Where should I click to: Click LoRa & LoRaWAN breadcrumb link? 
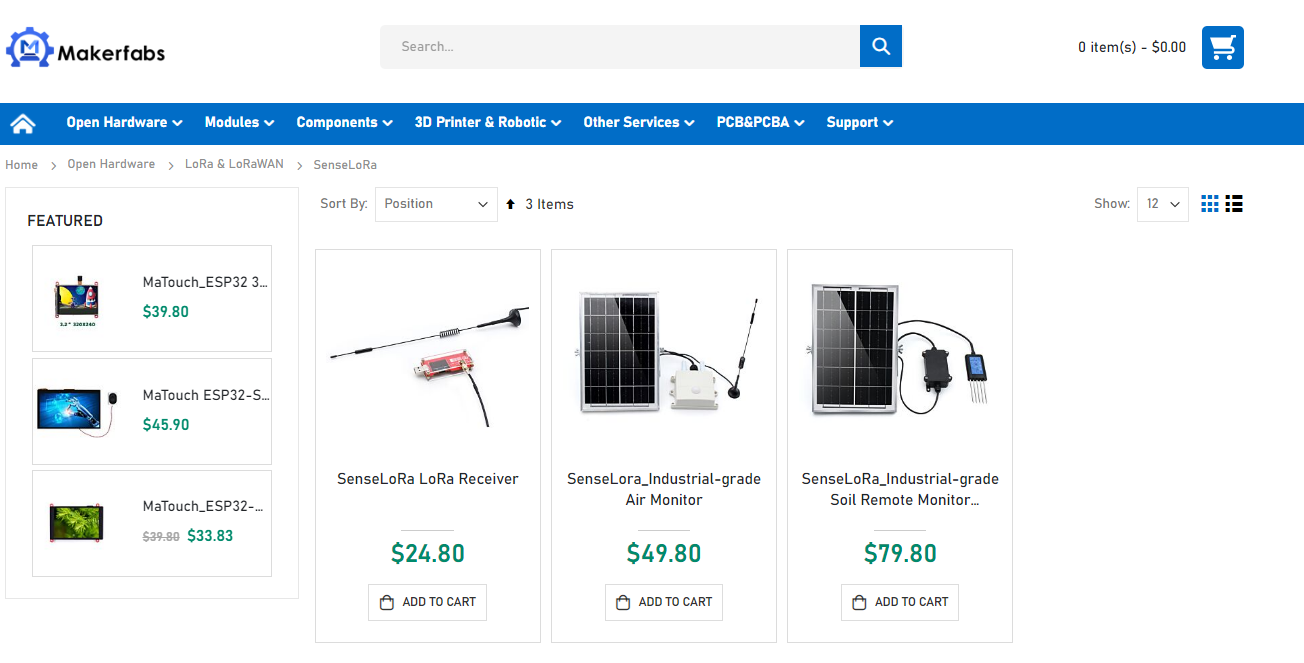(234, 164)
